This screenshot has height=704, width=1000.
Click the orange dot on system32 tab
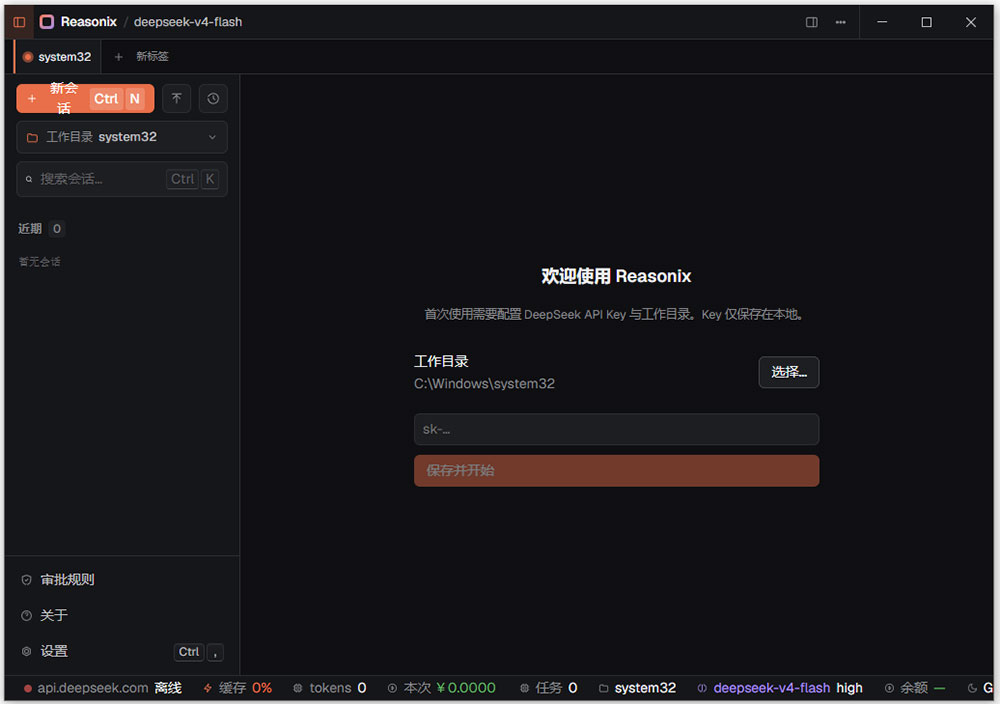[27, 57]
